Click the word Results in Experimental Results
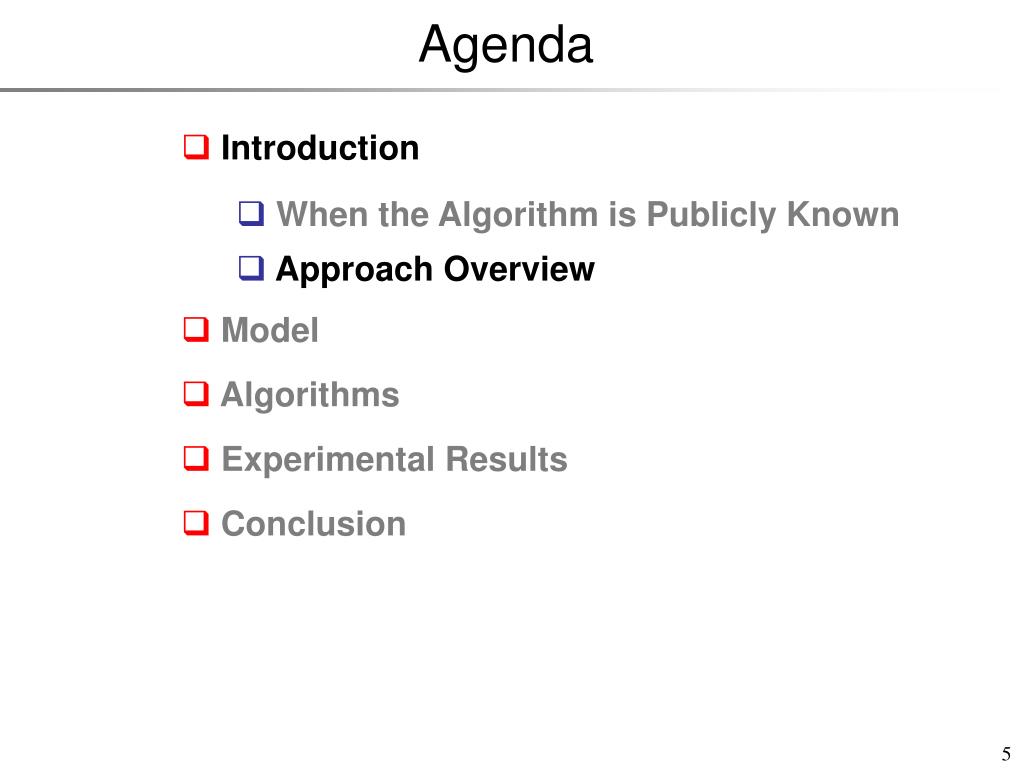 (x=507, y=458)
